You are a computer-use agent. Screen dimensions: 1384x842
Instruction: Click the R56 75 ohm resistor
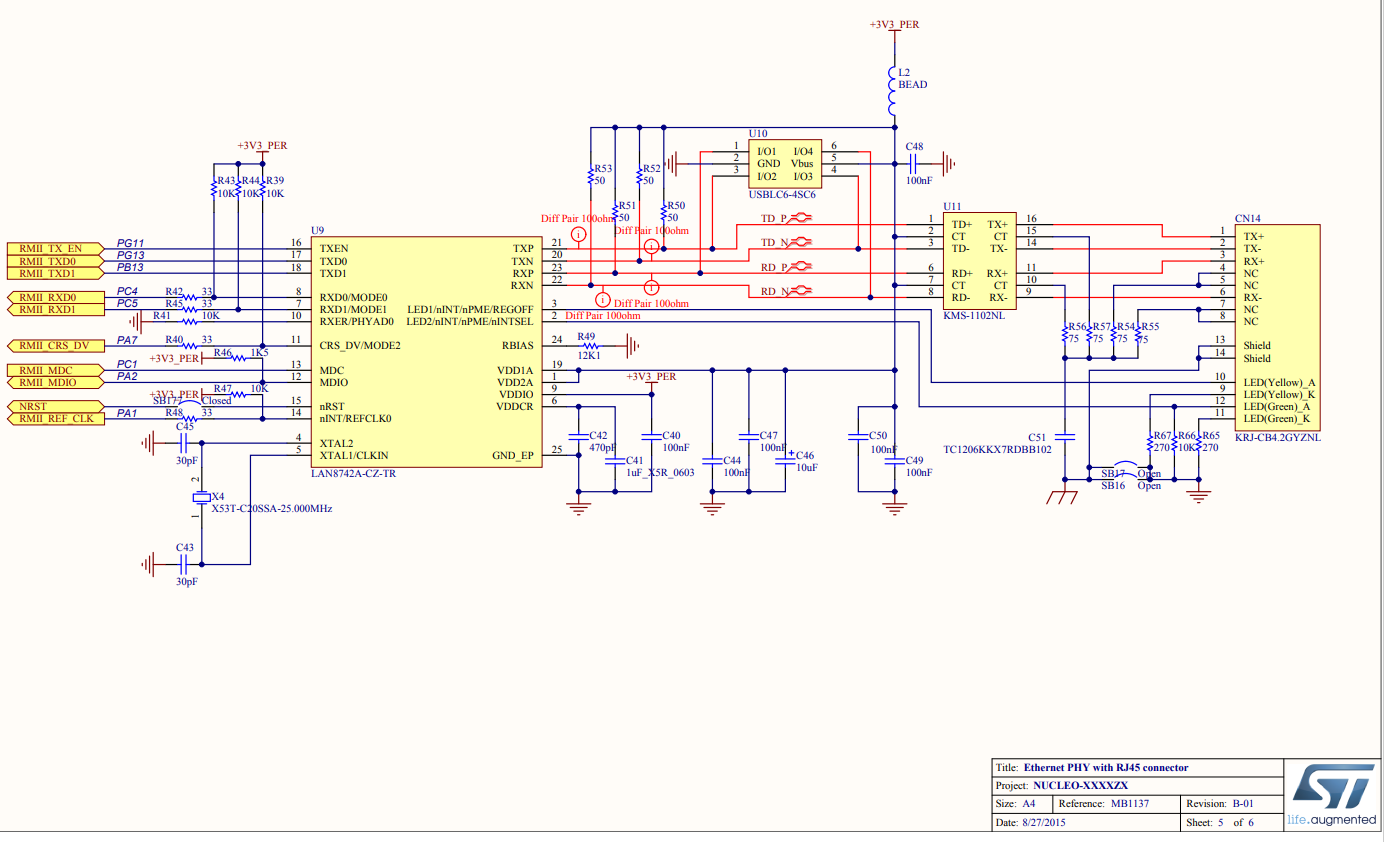point(1065,334)
